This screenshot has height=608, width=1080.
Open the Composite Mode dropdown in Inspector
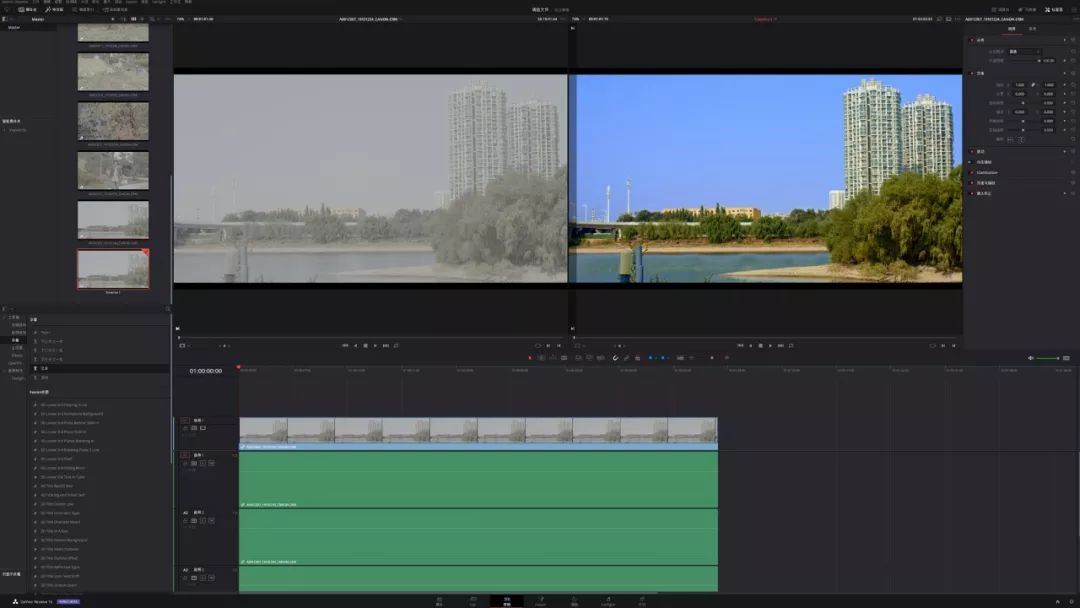coord(1024,52)
